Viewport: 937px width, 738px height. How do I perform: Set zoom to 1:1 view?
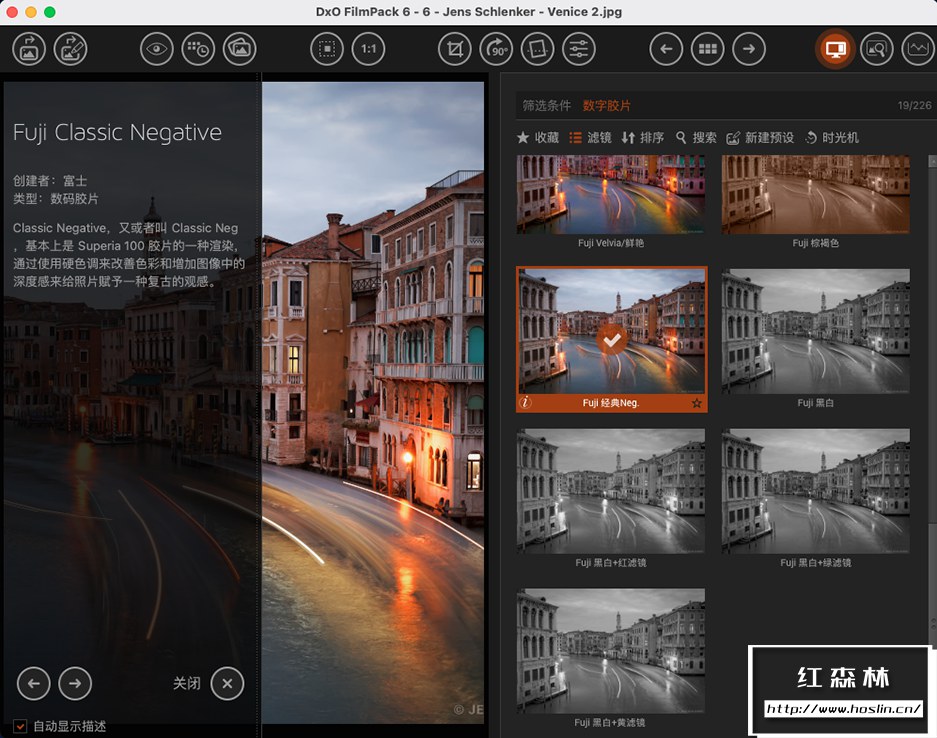click(368, 48)
